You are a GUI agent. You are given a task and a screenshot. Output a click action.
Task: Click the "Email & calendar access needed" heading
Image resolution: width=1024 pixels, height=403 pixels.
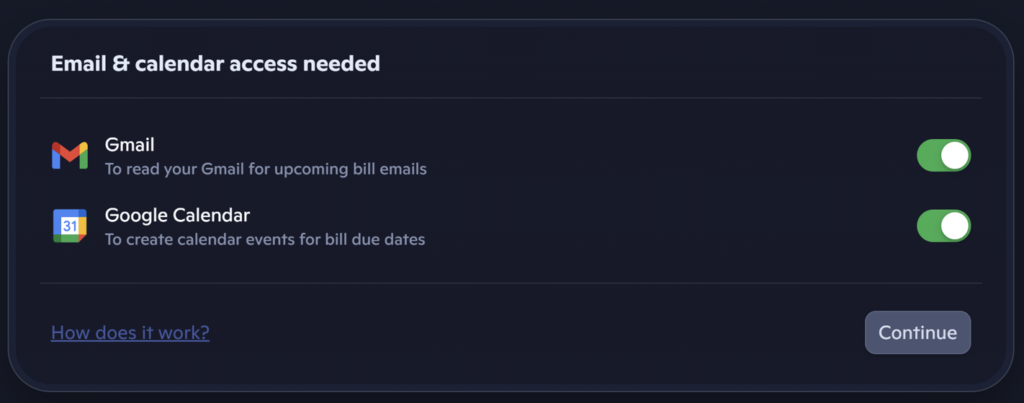[215, 64]
